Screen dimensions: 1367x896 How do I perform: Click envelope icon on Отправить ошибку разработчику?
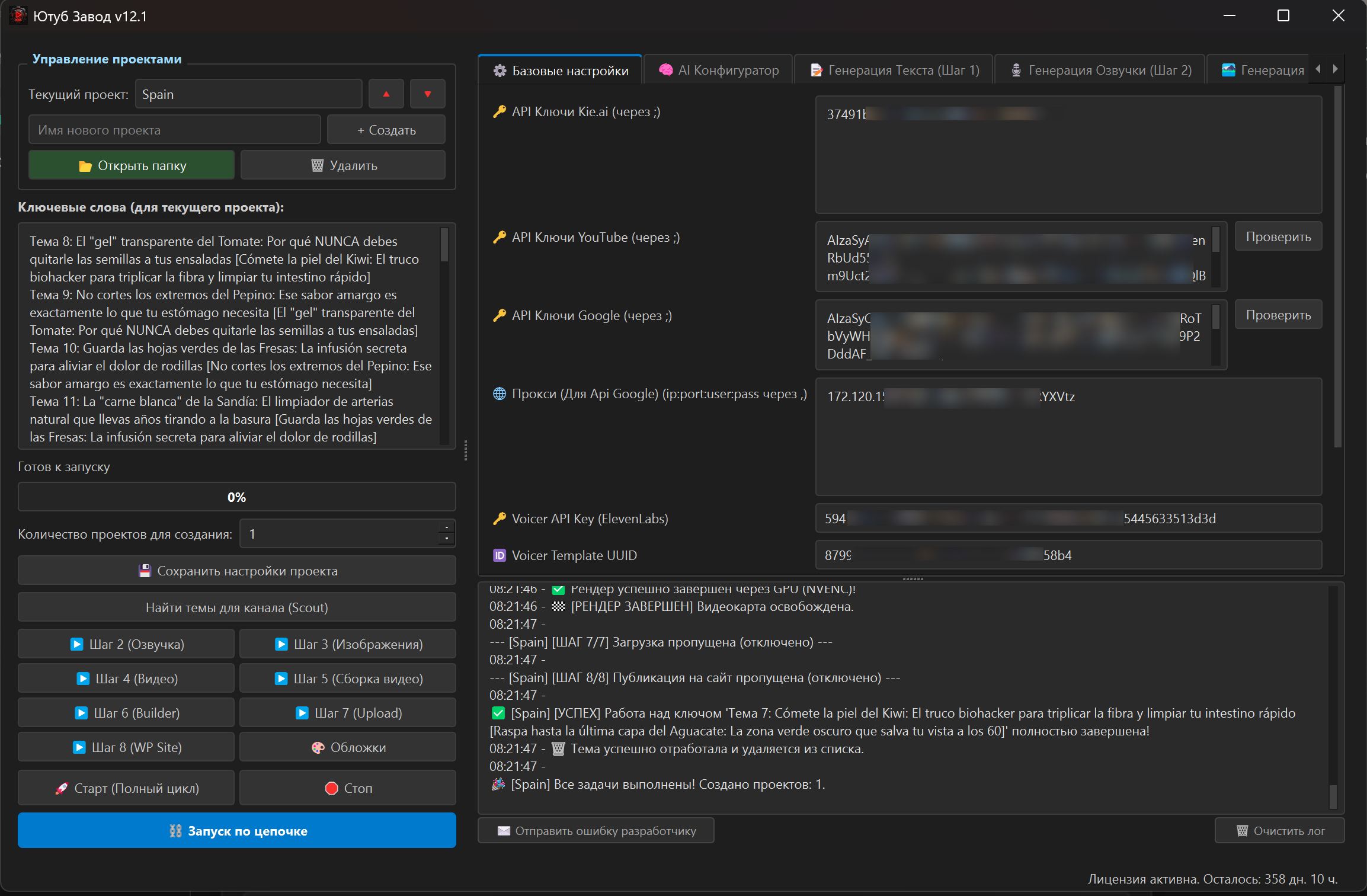pyautogui.click(x=504, y=831)
